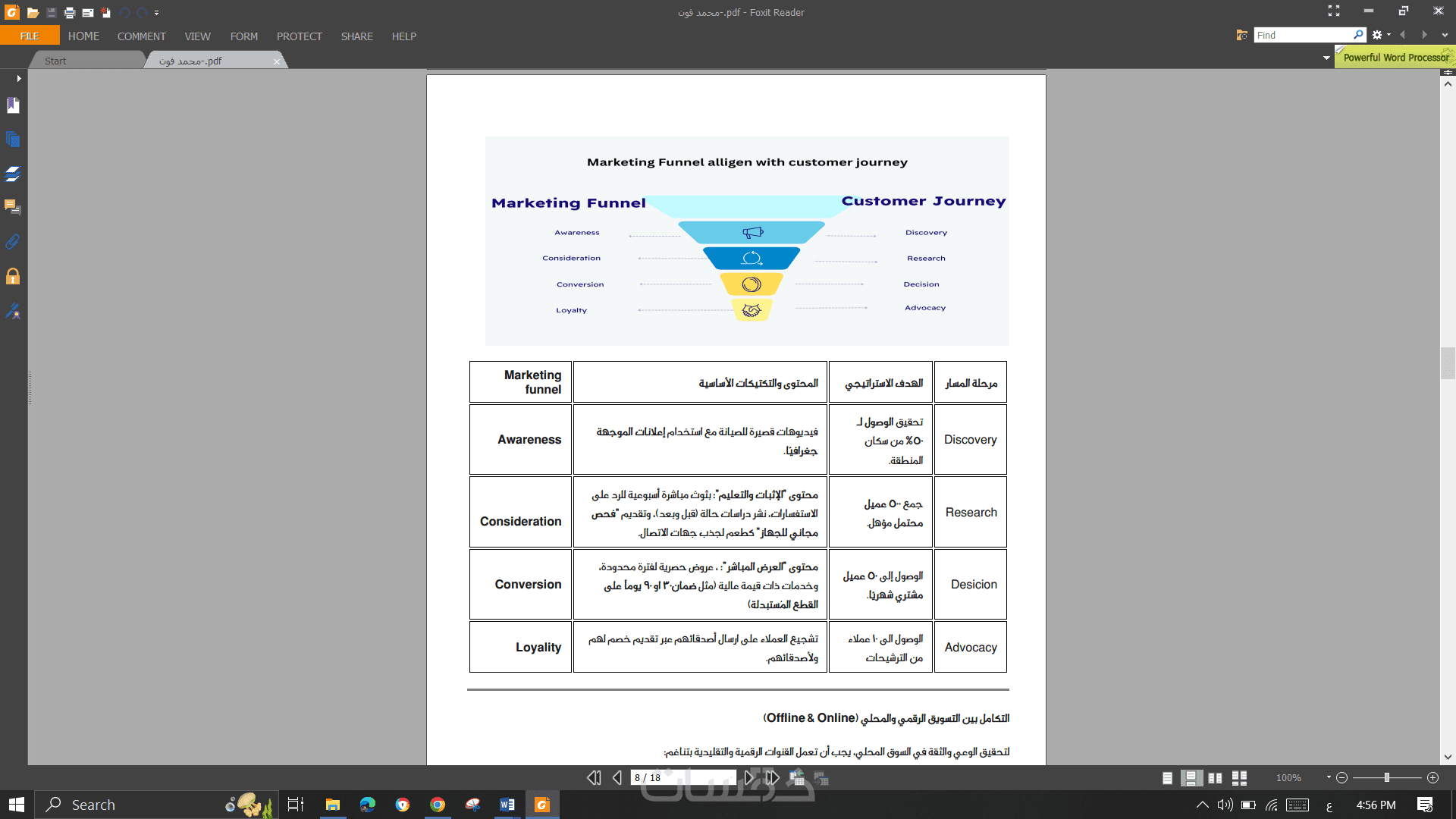Show the Layers panel
Viewport: 1456px width, 819px height.
point(13,174)
